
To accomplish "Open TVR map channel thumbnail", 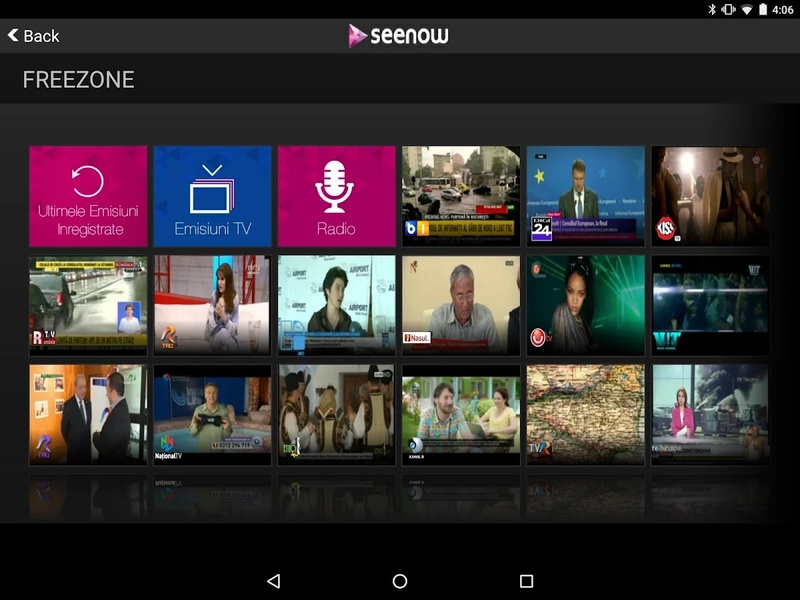I will point(586,415).
